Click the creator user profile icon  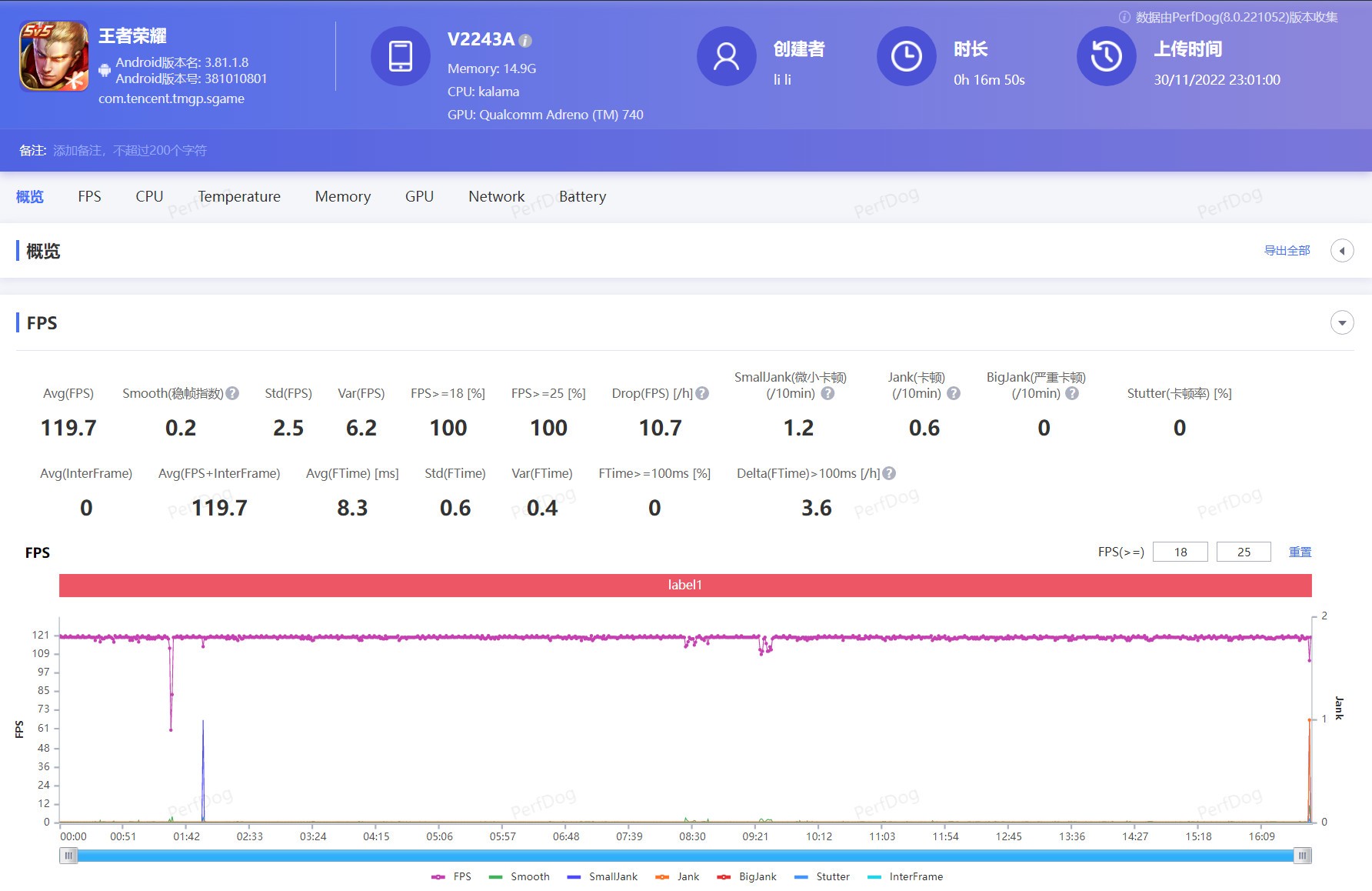[x=726, y=56]
